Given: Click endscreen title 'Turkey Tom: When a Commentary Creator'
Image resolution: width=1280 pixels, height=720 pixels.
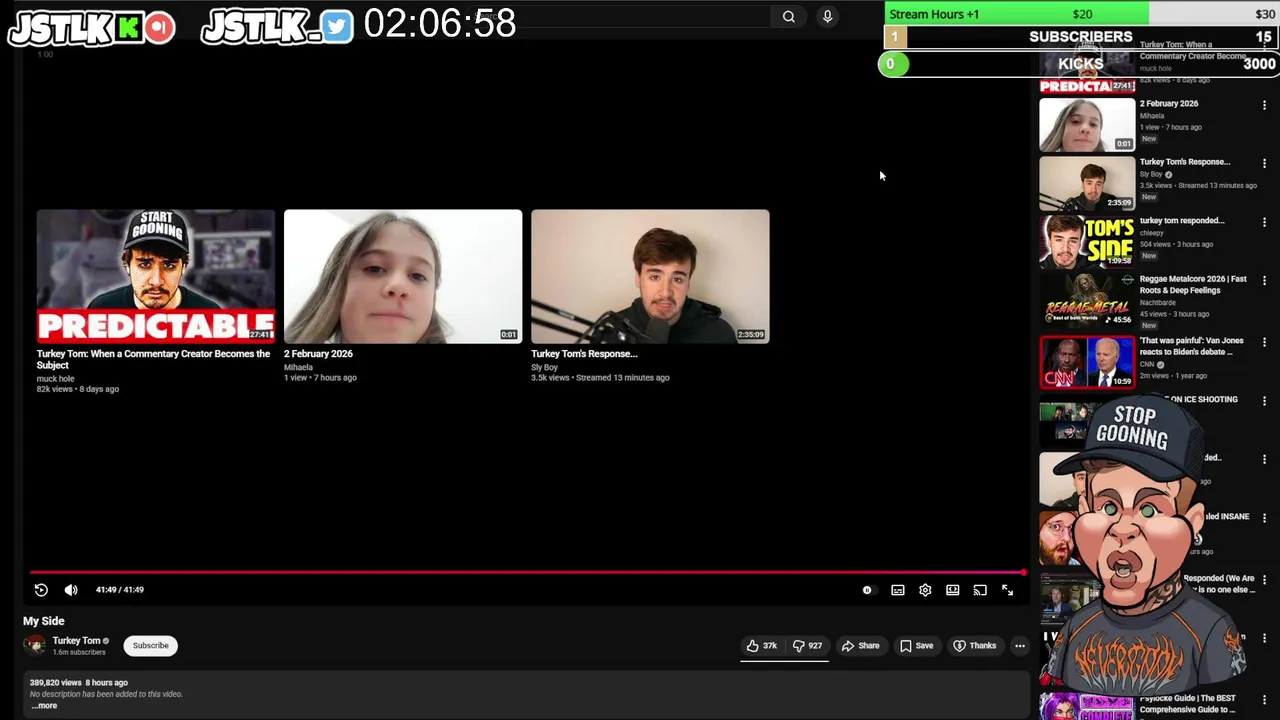Looking at the screenshot, I should (x=153, y=359).
